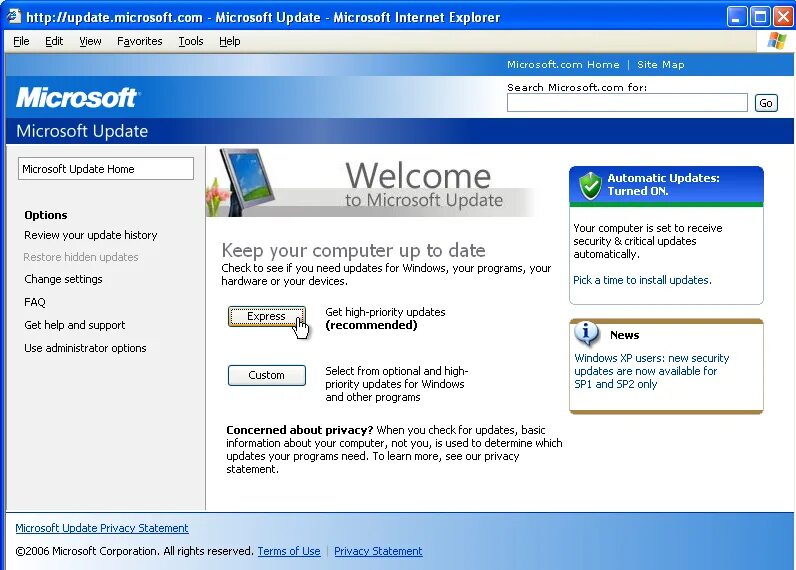Open the Windows XP security updates news link
Viewport: 796px width, 570px height.
pos(651,371)
